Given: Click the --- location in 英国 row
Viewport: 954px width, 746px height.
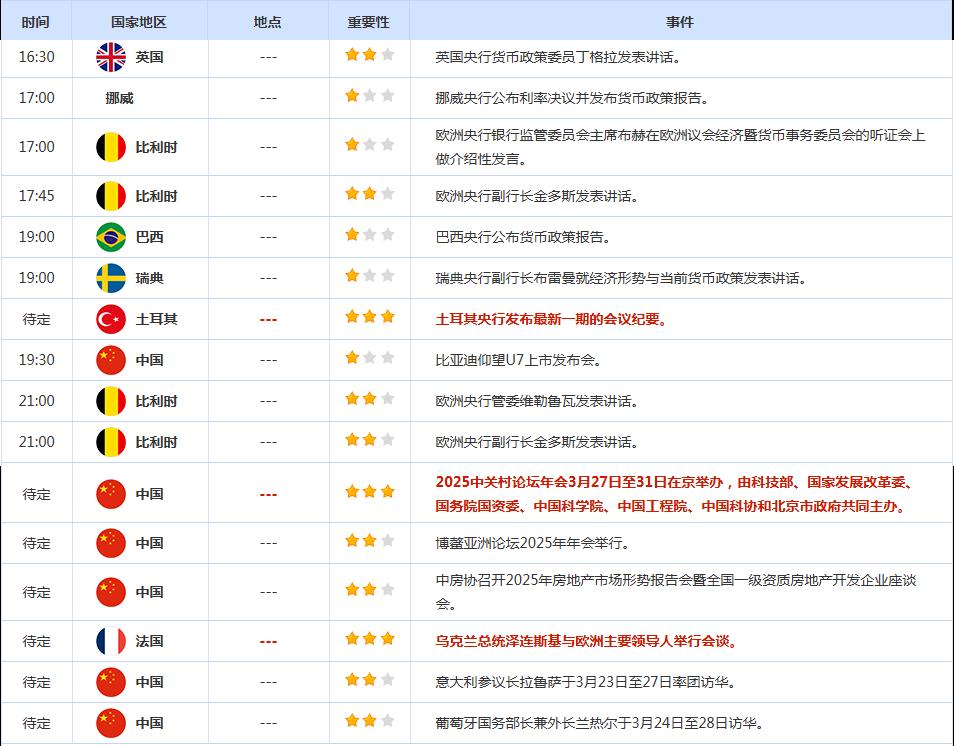Looking at the screenshot, I should (268, 58).
